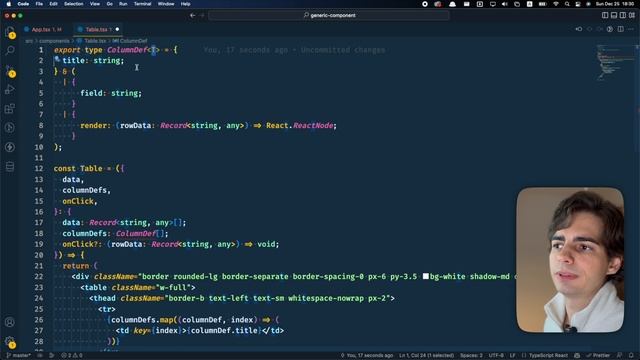Go back in editor navigation history
Screen dimensions: 640x360
[193, 16]
